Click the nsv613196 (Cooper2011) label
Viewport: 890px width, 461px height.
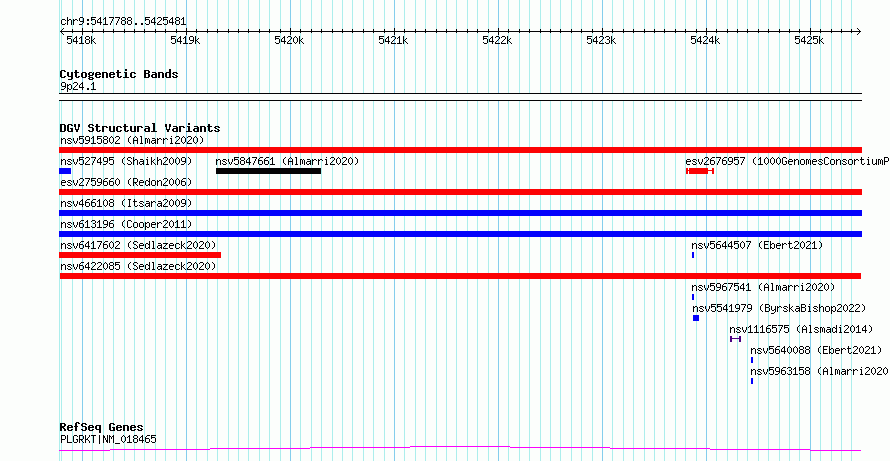pyautogui.click(x=126, y=224)
